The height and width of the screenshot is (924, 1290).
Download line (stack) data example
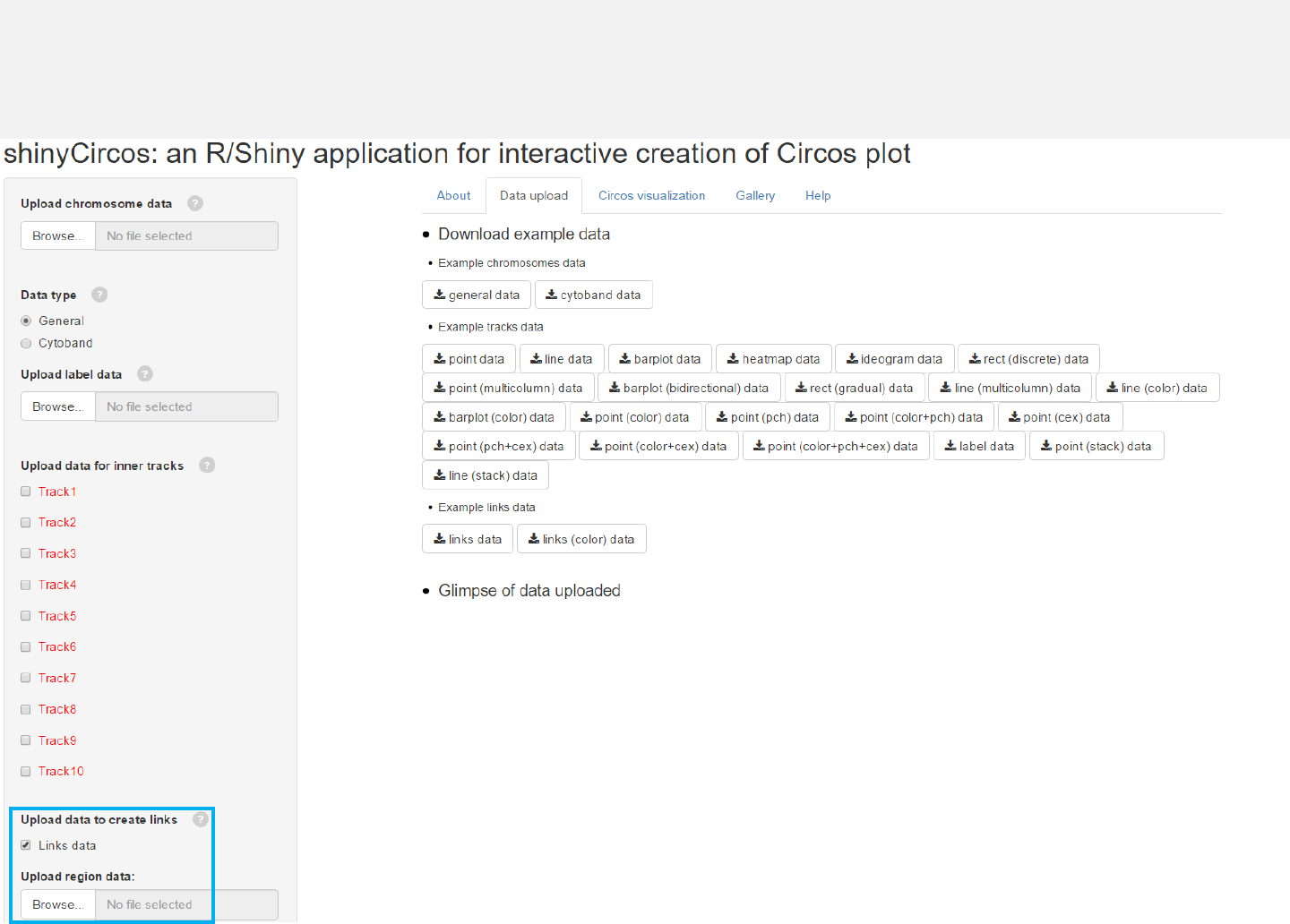click(x=486, y=475)
